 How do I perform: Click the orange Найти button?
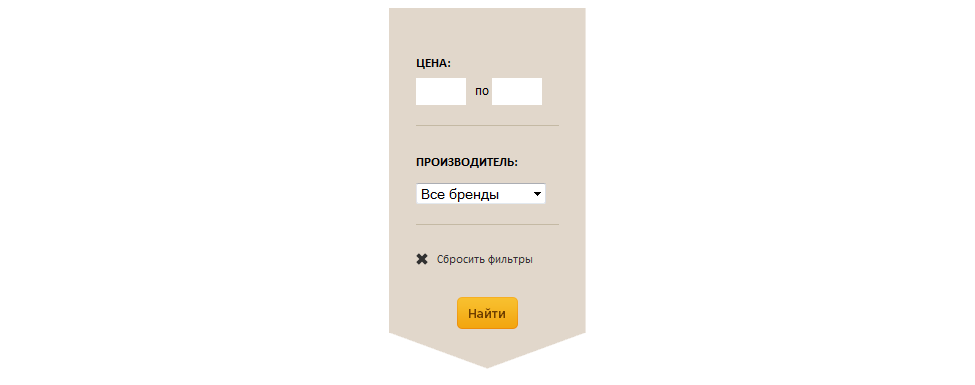coord(487,313)
